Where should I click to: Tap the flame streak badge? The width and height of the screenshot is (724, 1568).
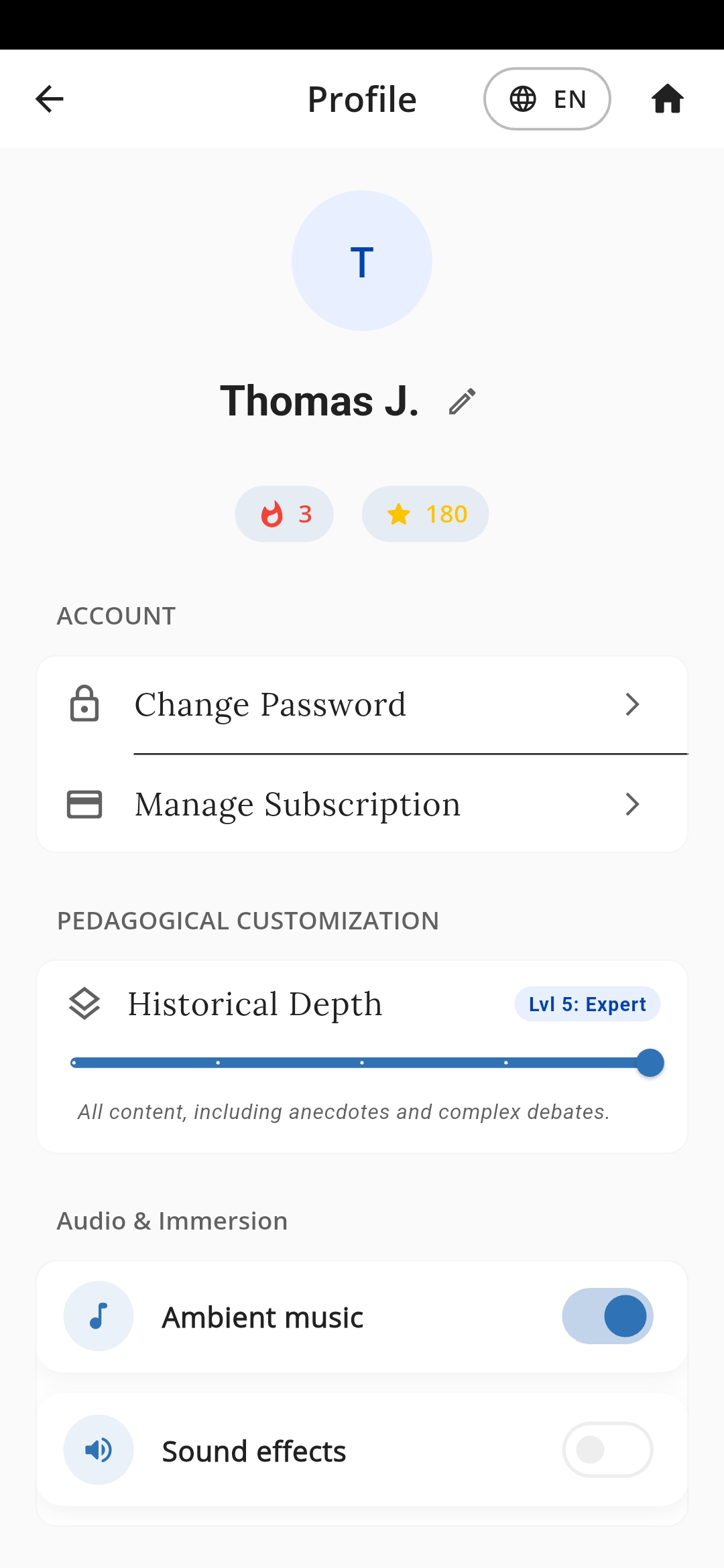tap(284, 514)
